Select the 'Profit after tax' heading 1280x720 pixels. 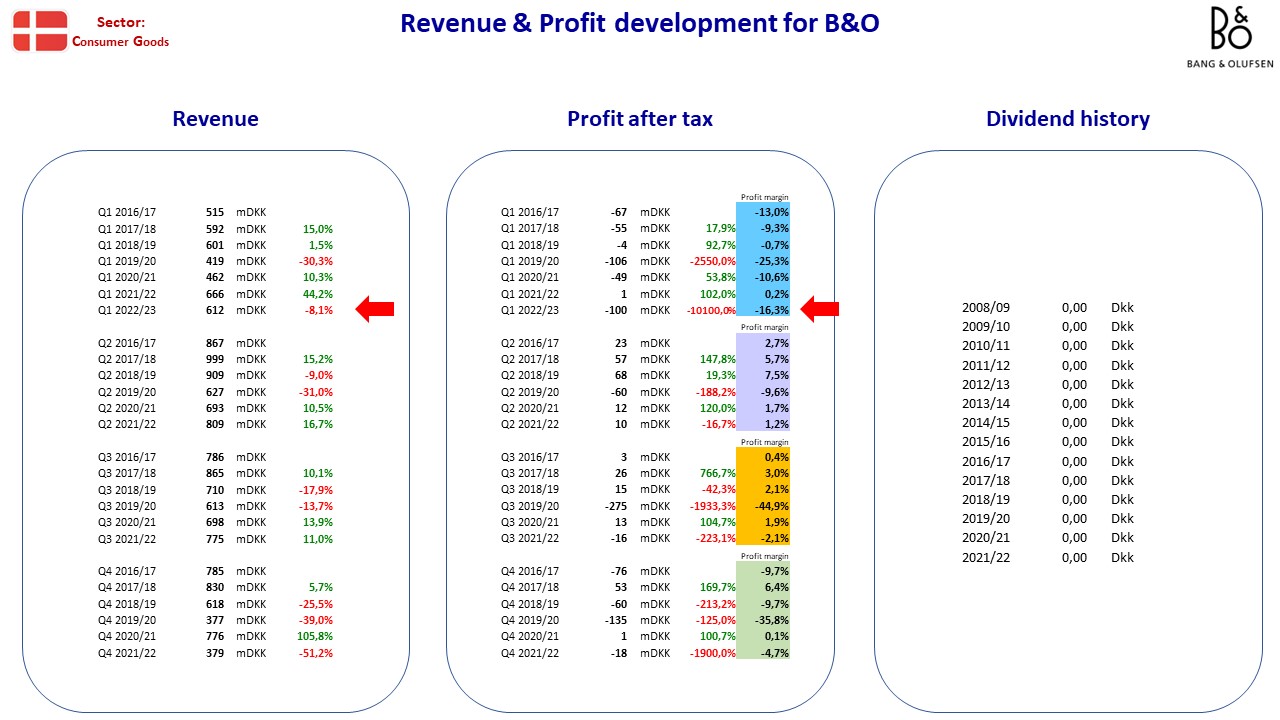pyautogui.click(x=640, y=119)
